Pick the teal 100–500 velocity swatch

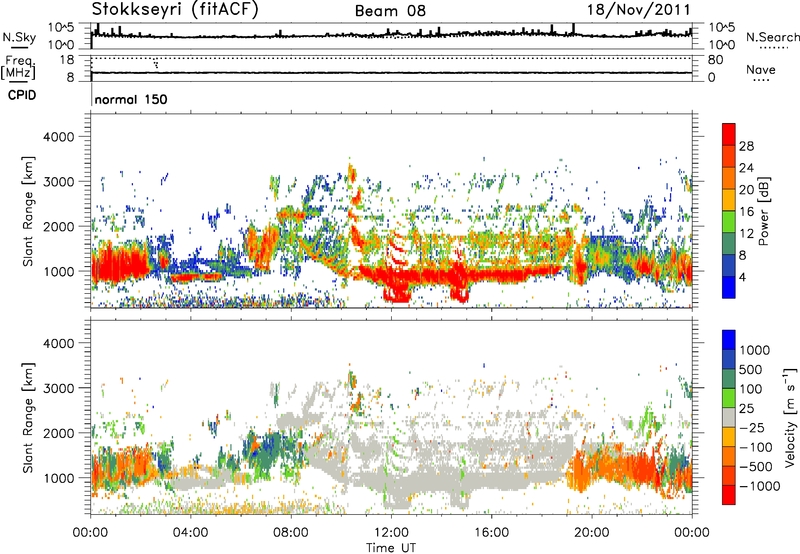(729, 379)
